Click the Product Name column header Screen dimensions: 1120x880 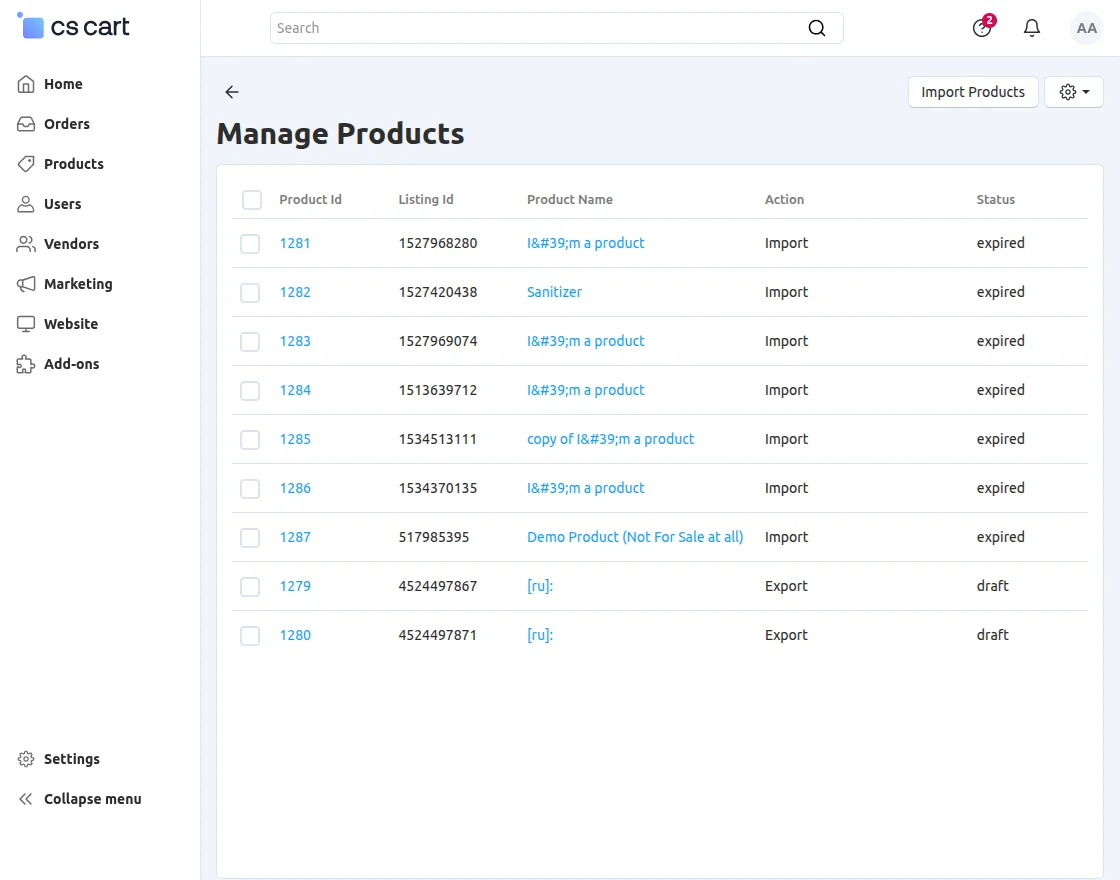pyautogui.click(x=570, y=200)
